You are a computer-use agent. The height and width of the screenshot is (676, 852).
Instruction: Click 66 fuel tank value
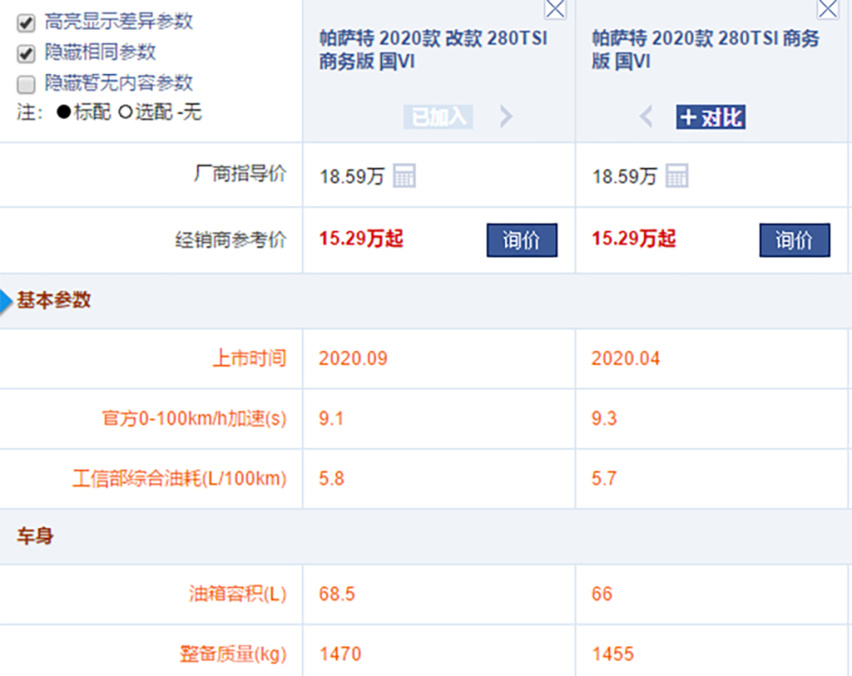[602, 594]
